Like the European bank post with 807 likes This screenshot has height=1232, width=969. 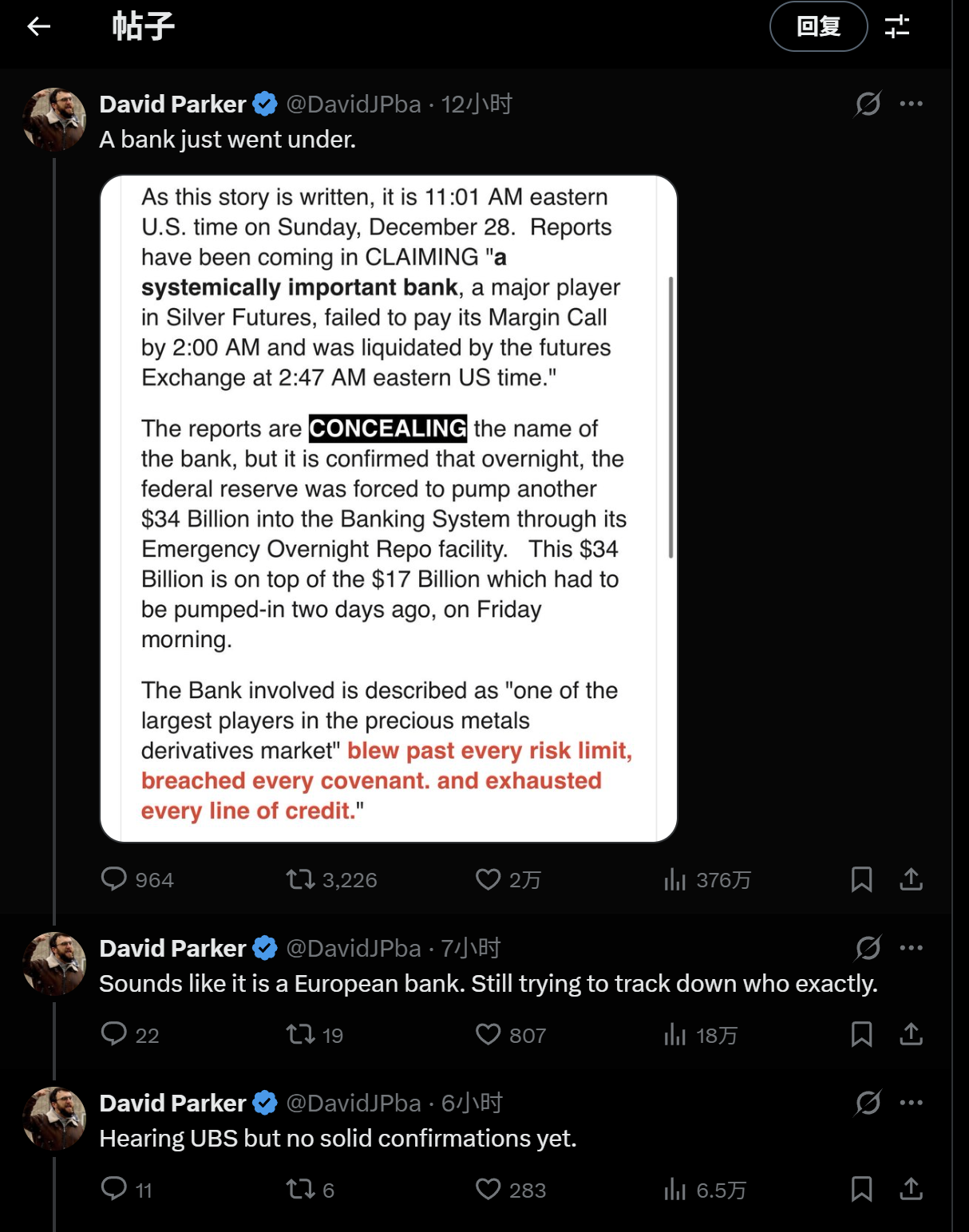click(x=488, y=1034)
